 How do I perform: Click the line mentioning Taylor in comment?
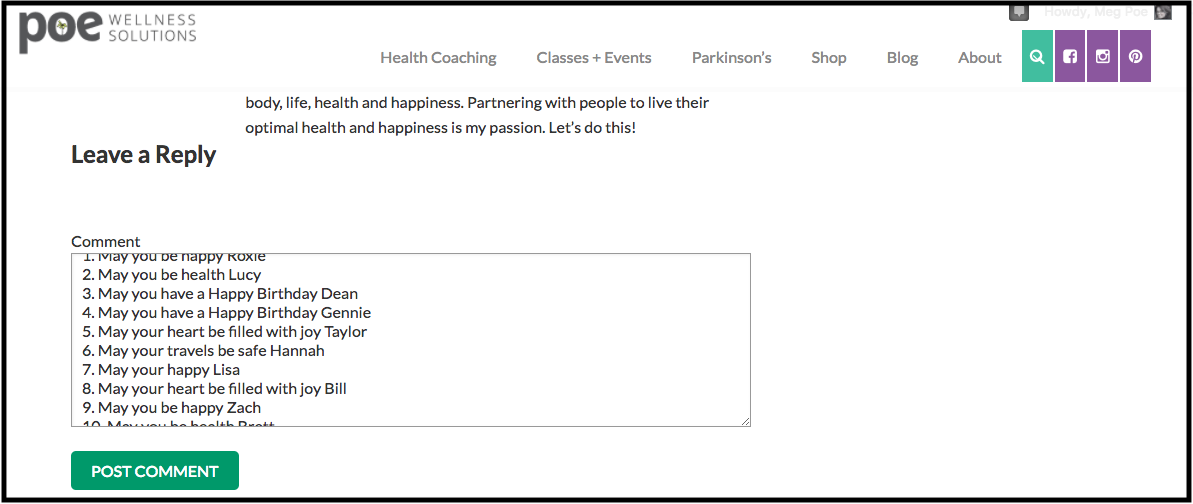[225, 332]
